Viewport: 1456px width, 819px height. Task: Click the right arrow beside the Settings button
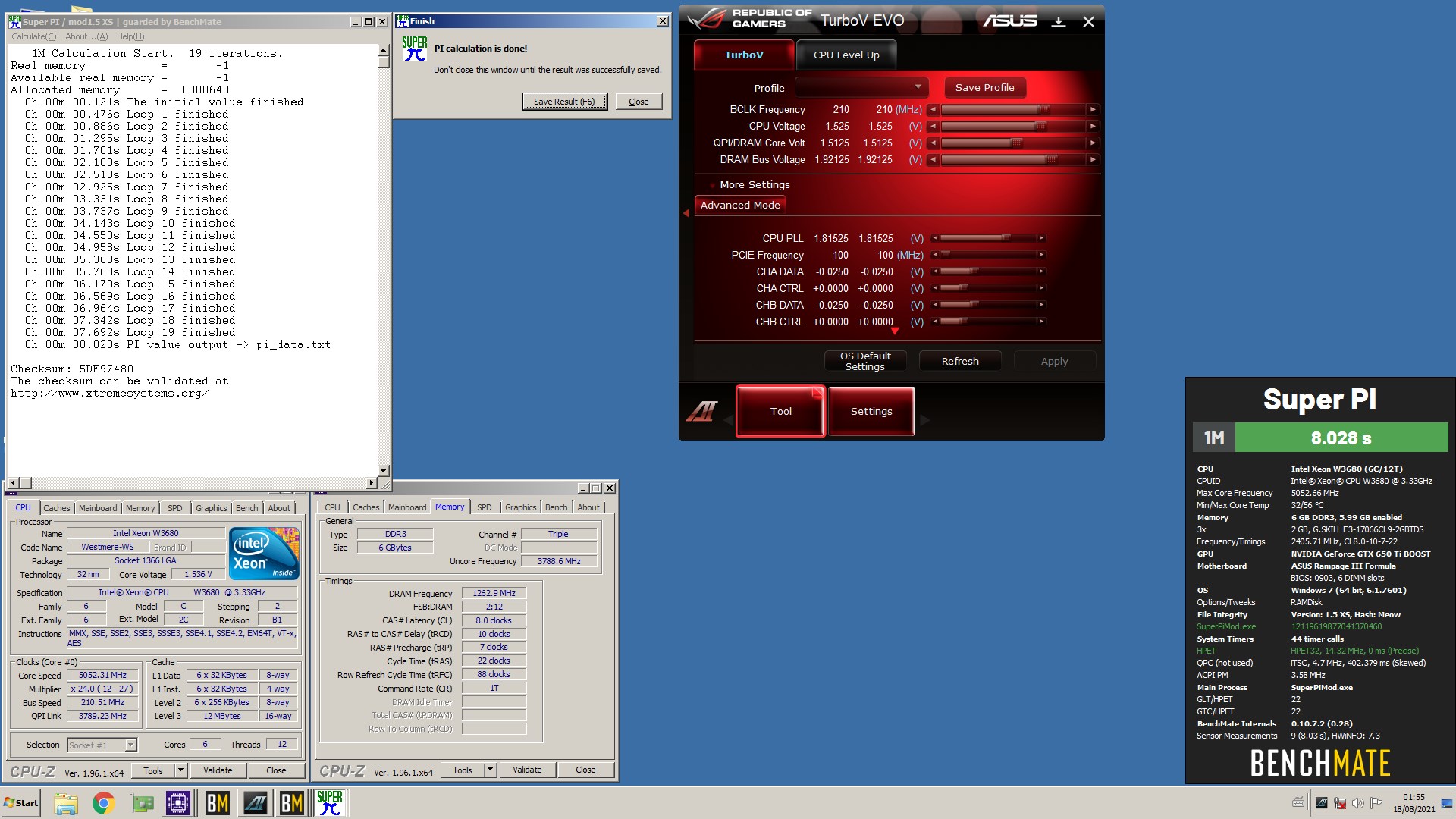(924, 419)
